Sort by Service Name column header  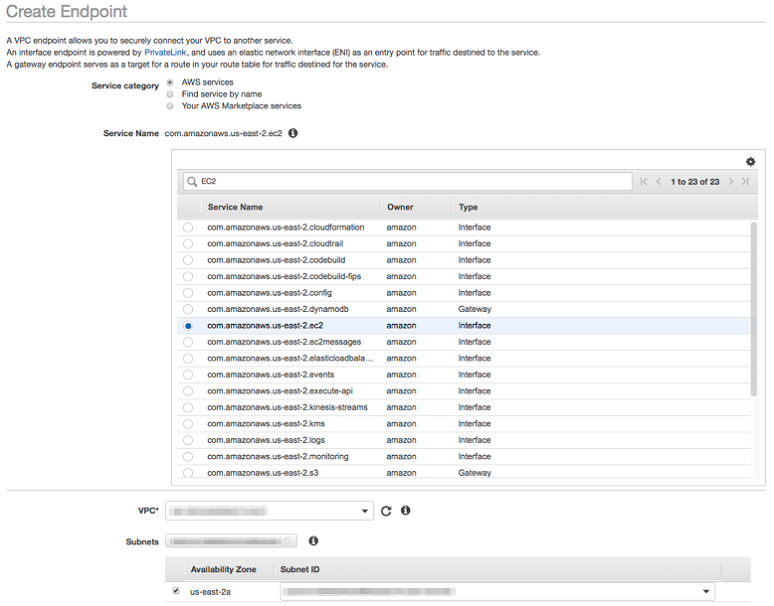coord(235,207)
